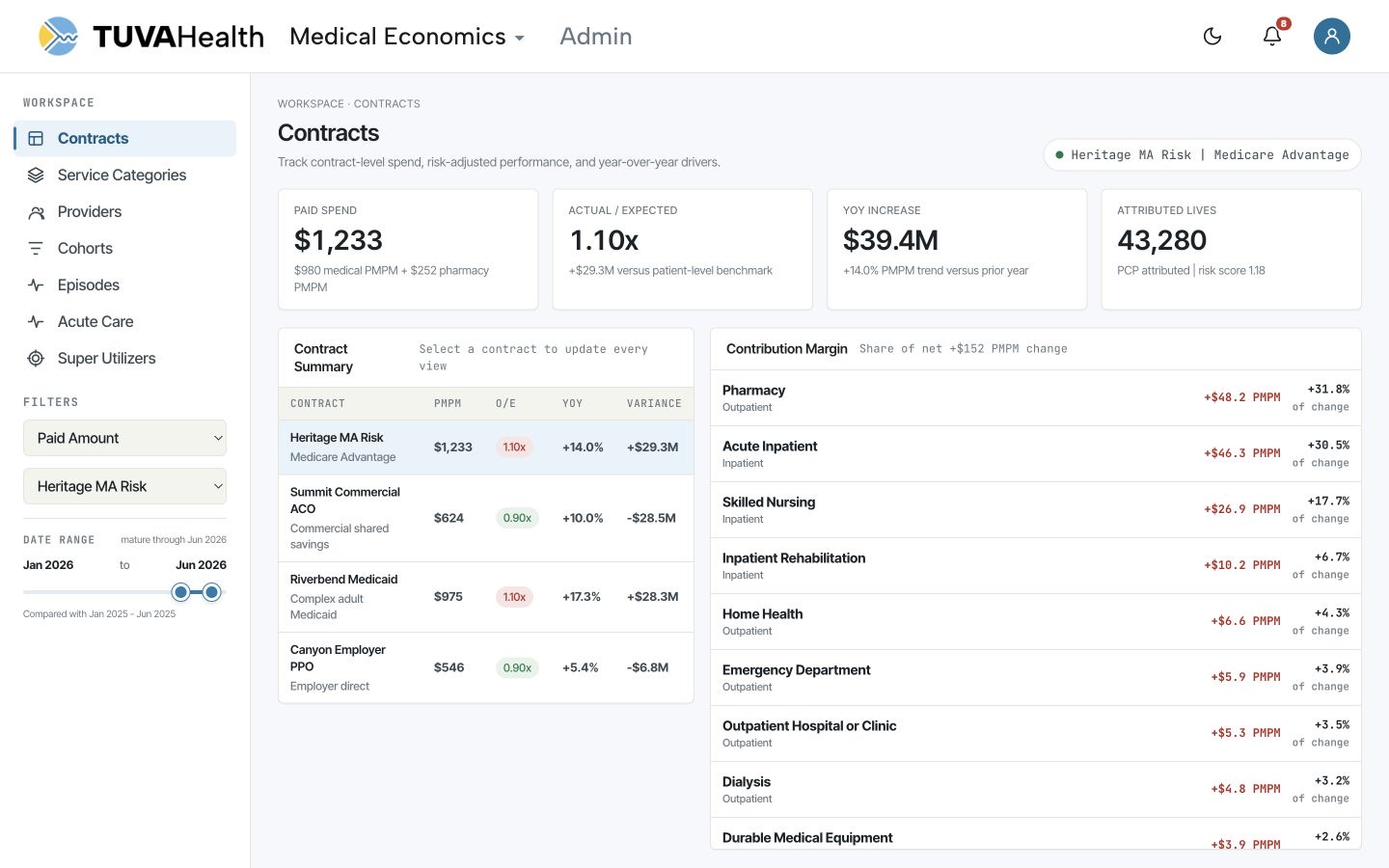Click the Jan 2026 start date label
This screenshot has width=1389, height=868.
tap(48, 565)
